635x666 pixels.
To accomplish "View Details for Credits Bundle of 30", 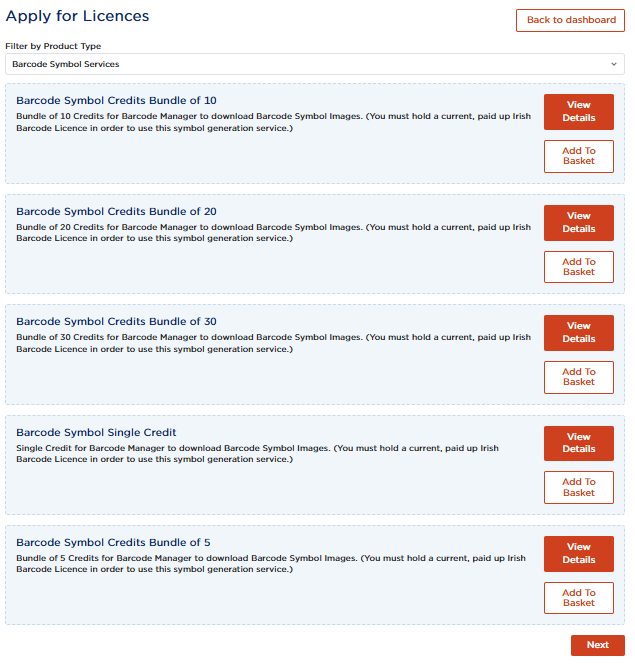I will tap(578, 333).
